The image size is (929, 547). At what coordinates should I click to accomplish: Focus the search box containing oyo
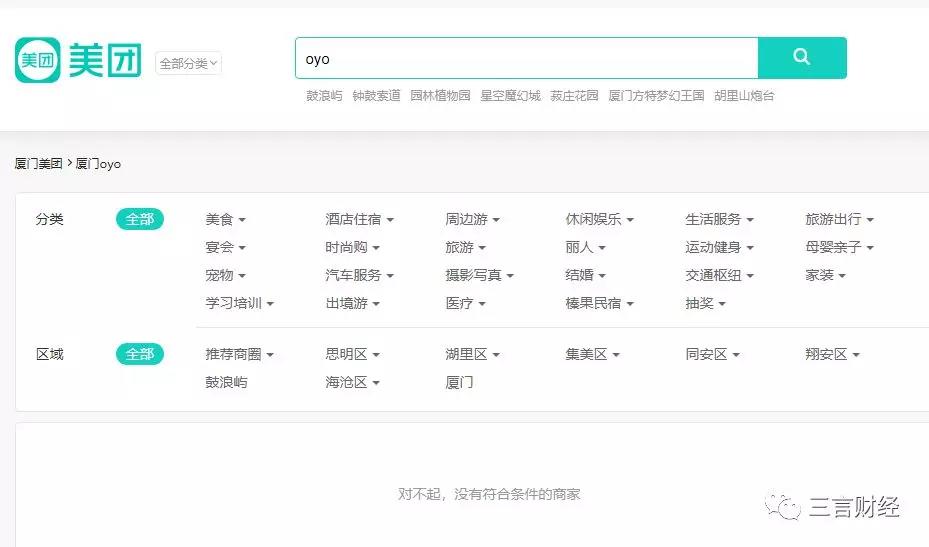(527, 58)
